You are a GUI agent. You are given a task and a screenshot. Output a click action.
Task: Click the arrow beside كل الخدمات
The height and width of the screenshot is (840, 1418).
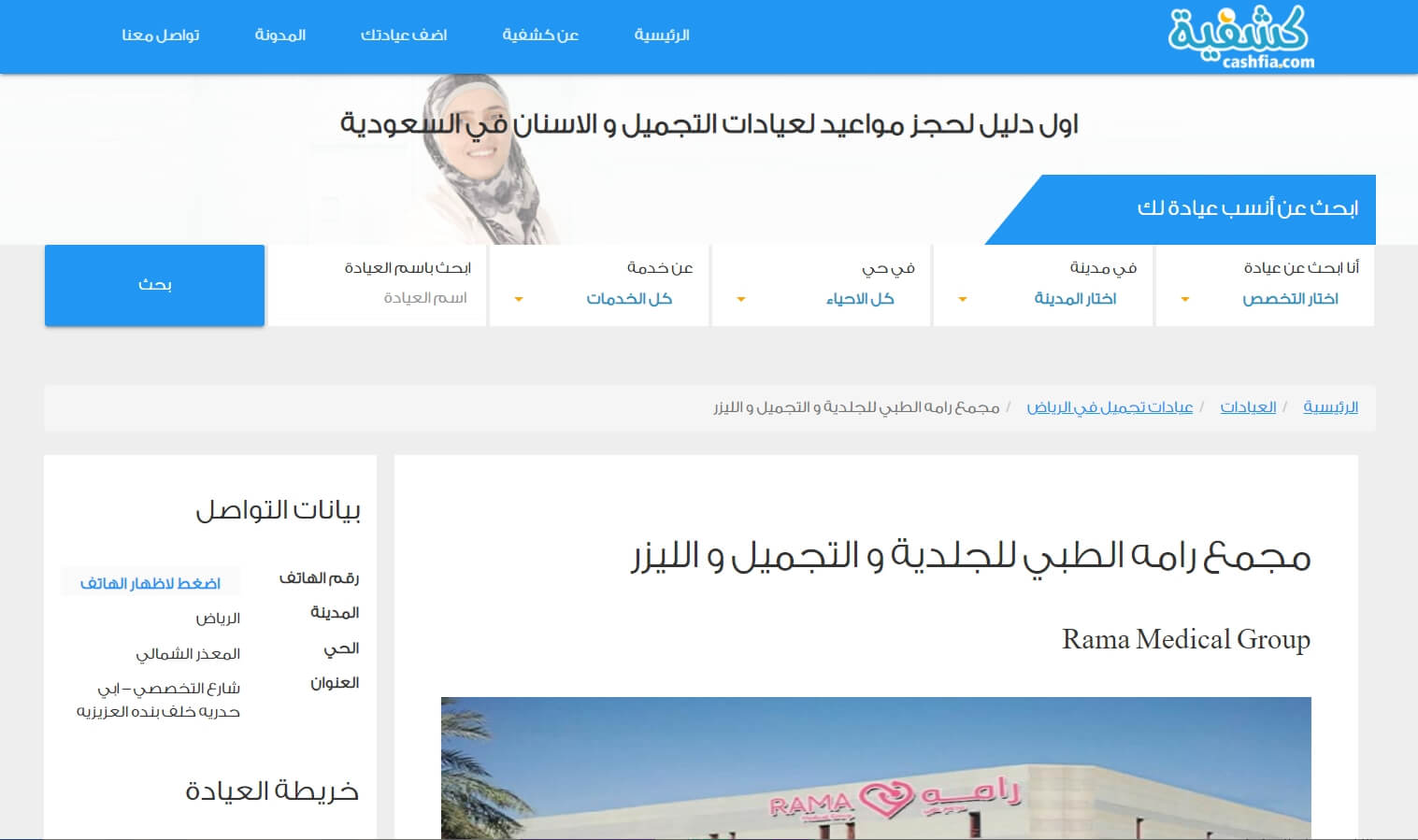[519, 300]
